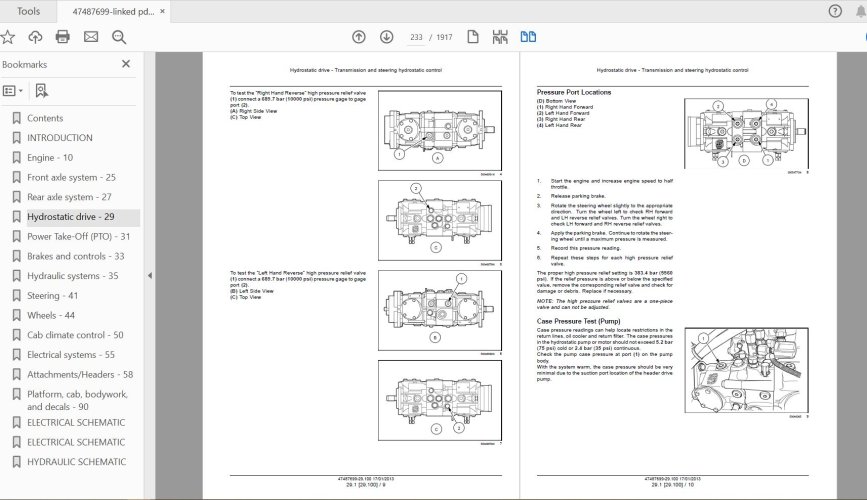The width and height of the screenshot is (867, 500).
Task: Jump to Cab climate control - 50 bookmark
Action: [75, 335]
